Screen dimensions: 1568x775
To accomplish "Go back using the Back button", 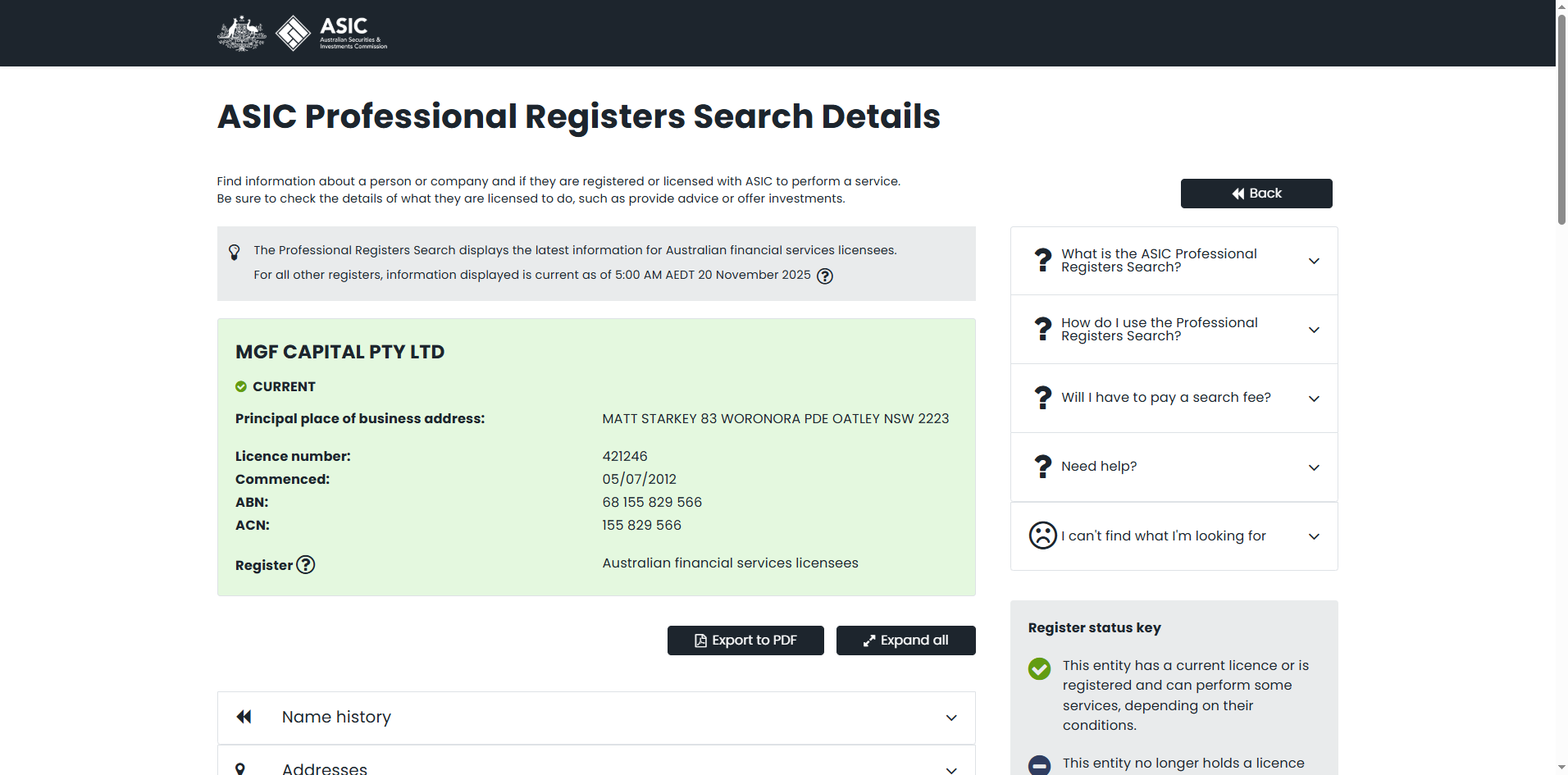I will click(x=1256, y=194).
